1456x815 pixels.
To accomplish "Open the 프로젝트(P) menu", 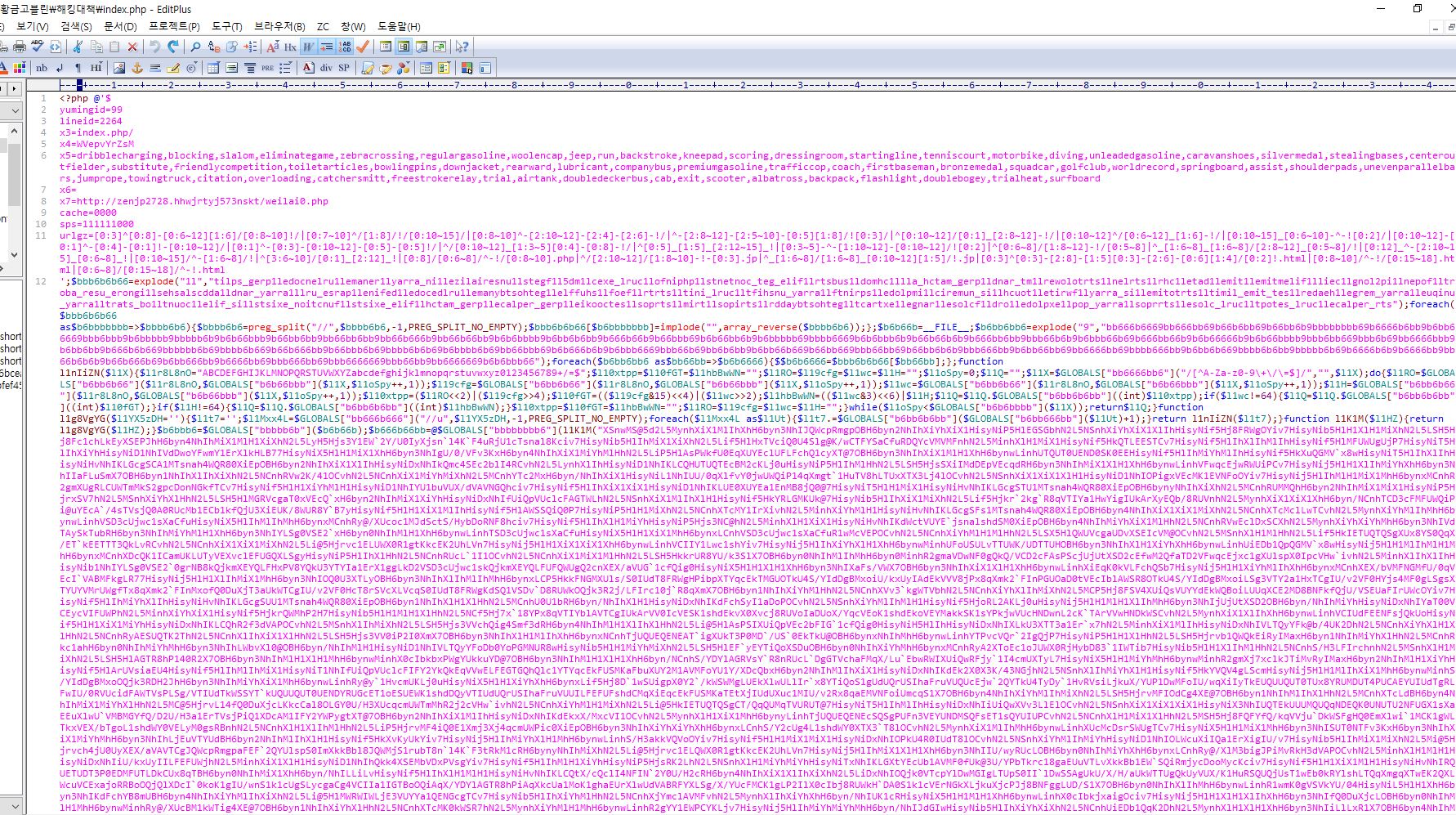I will coord(174,27).
